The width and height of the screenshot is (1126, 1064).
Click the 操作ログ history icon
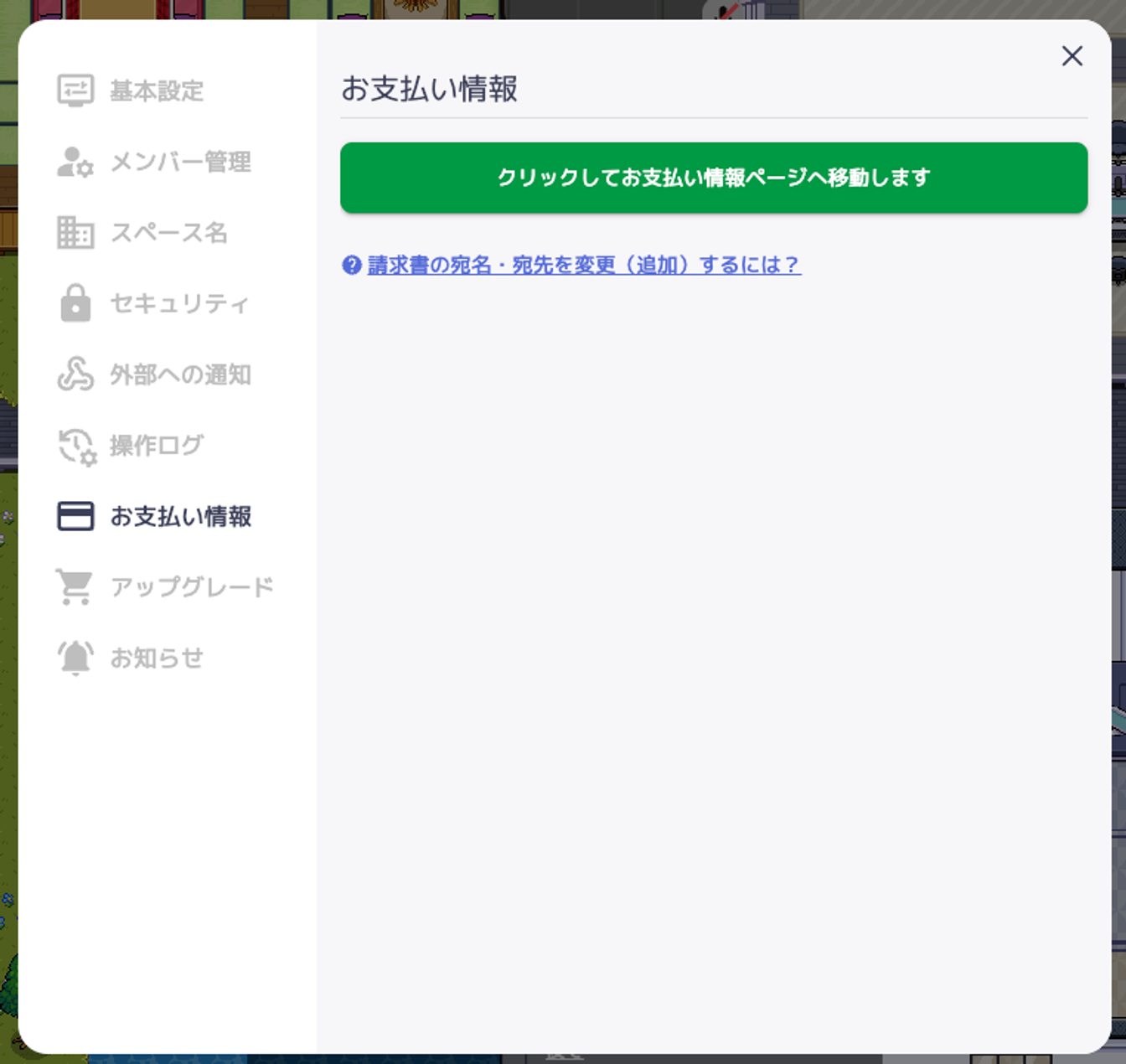click(x=77, y=447)
